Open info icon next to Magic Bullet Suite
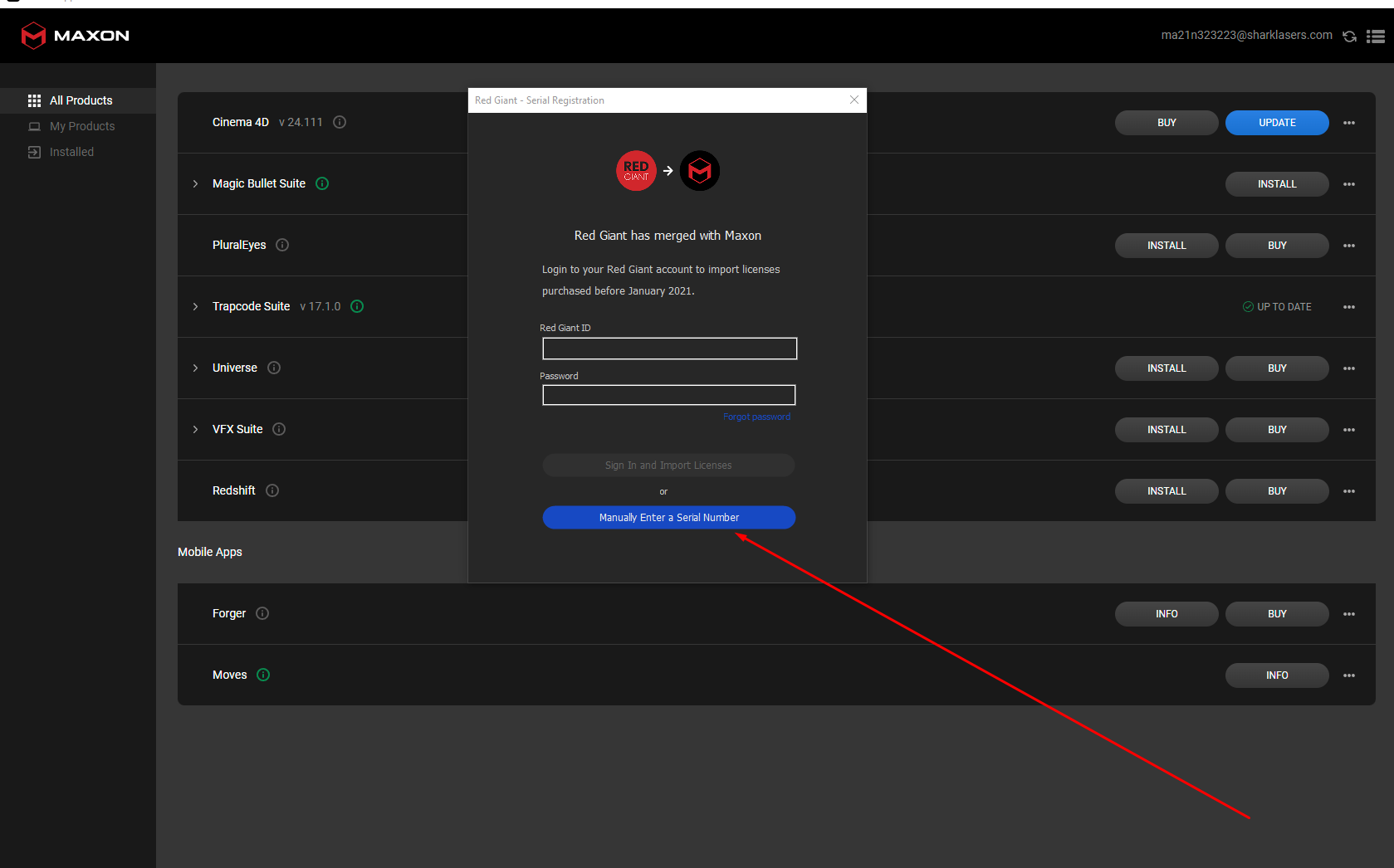The width and height of the screenshot is (1394, 868). tap(322, 183)
